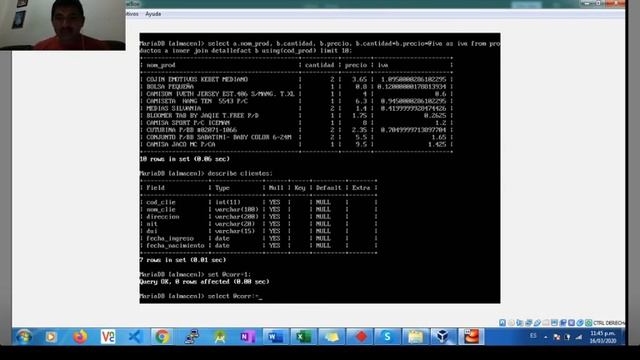Open the VNC viewer taskbar icon

click(x=108, y=337)
